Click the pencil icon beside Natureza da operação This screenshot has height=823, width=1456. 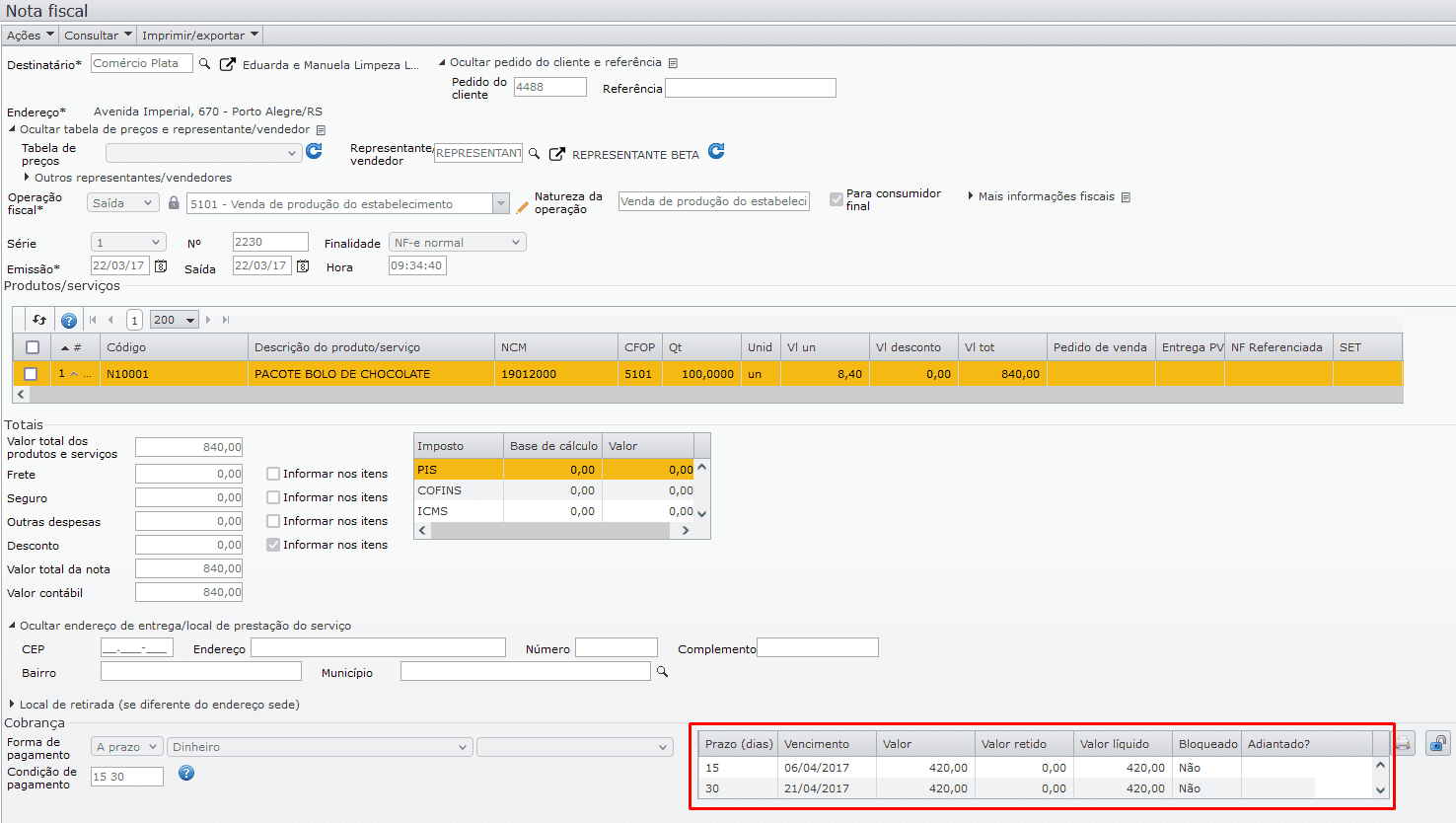point(522,206)
